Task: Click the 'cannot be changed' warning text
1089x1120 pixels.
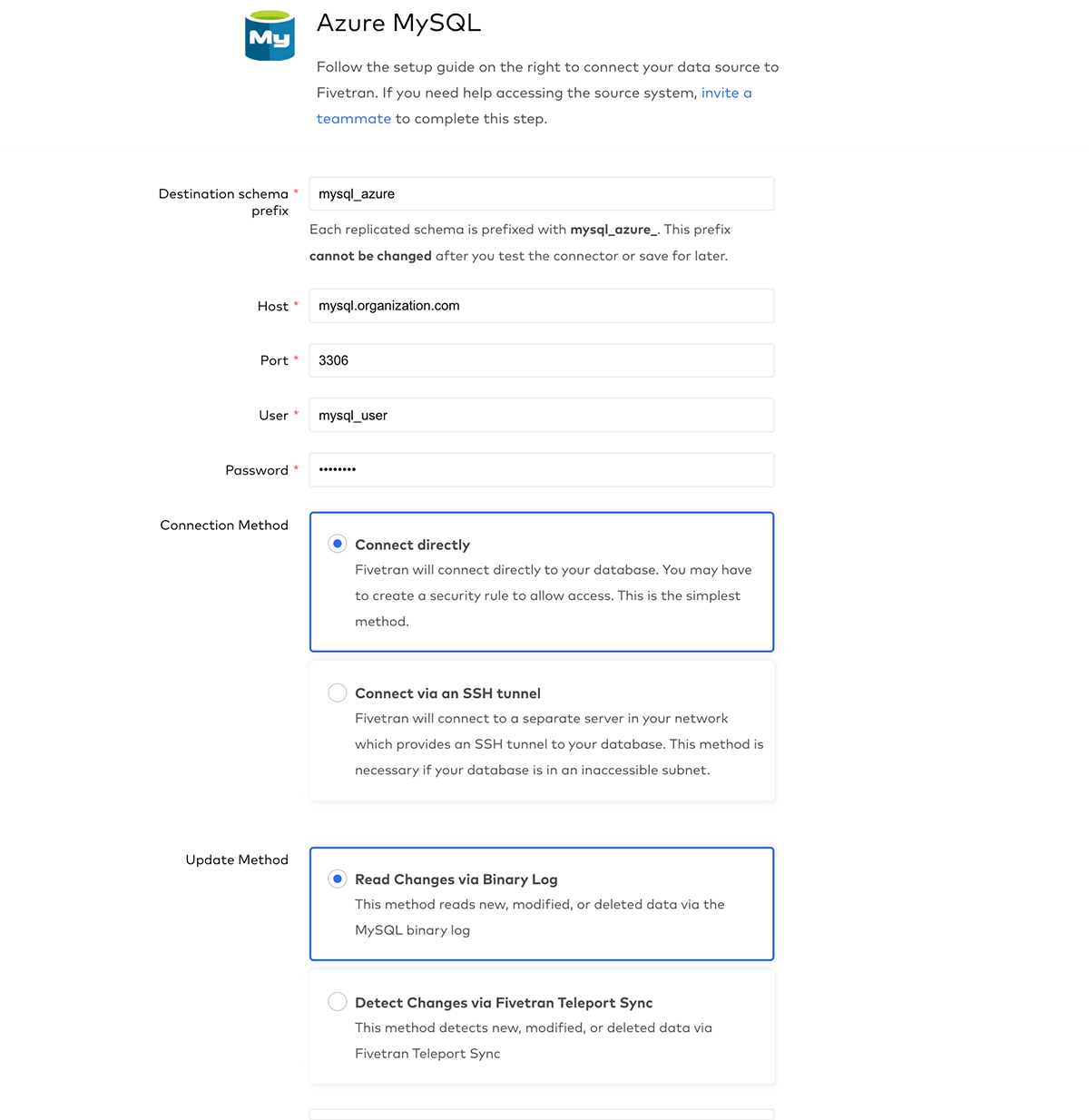Action: pyautogui.click(x=370, y=256)
